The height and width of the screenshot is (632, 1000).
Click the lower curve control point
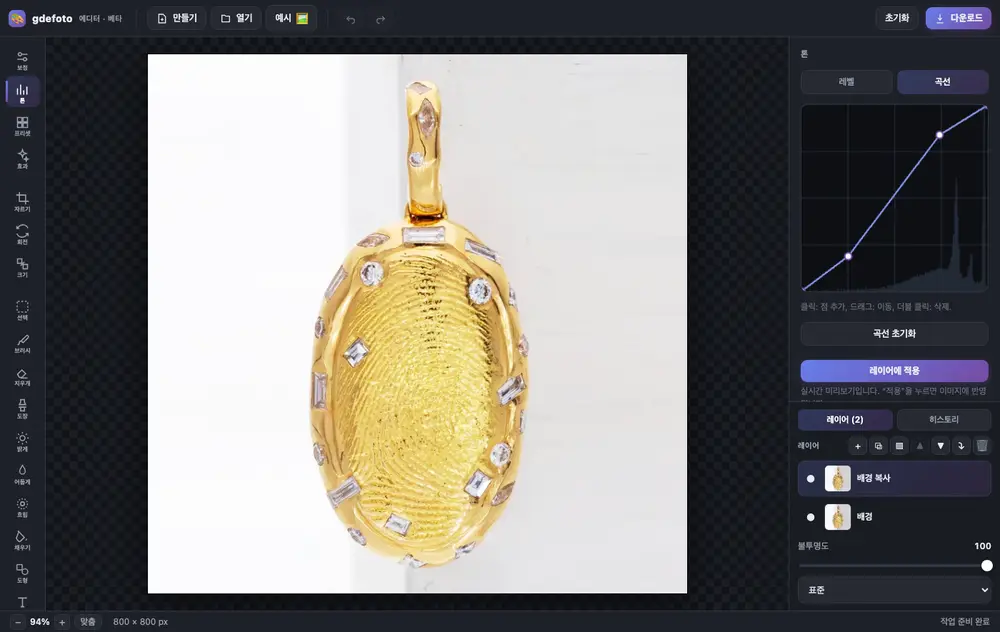[x=848, y=256]
